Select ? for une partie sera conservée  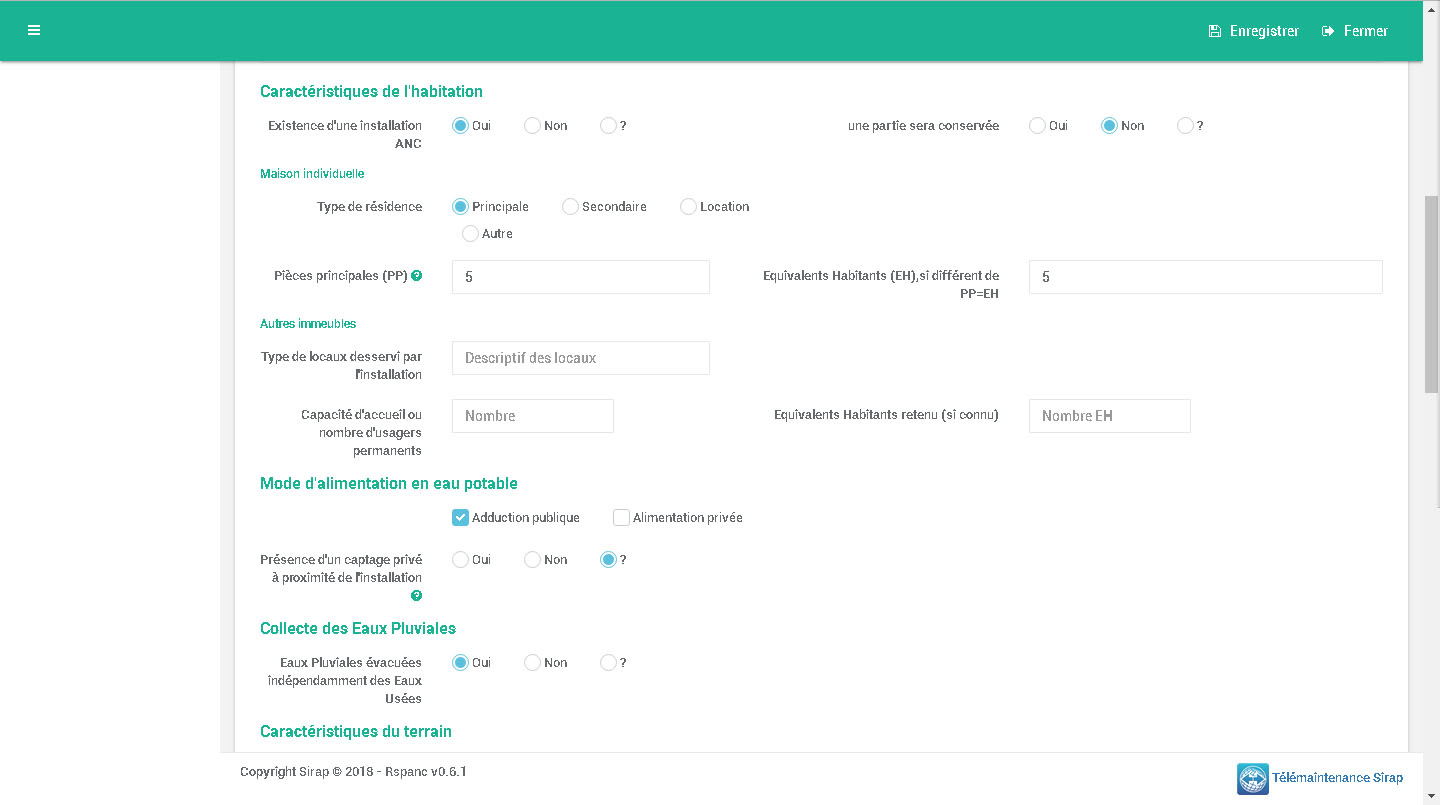1185,126
